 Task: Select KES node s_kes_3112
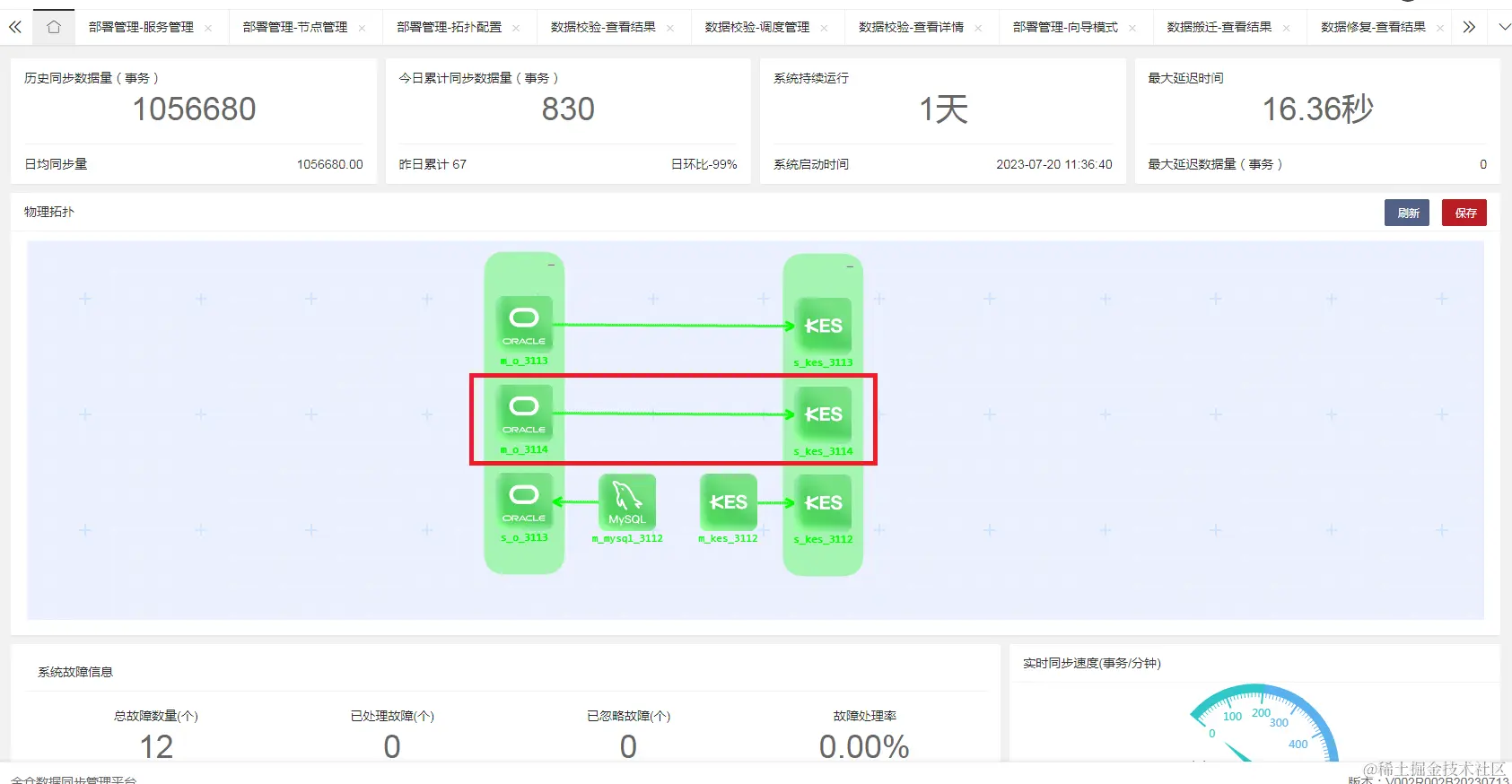pyautogui.click(x=824, y=502)
